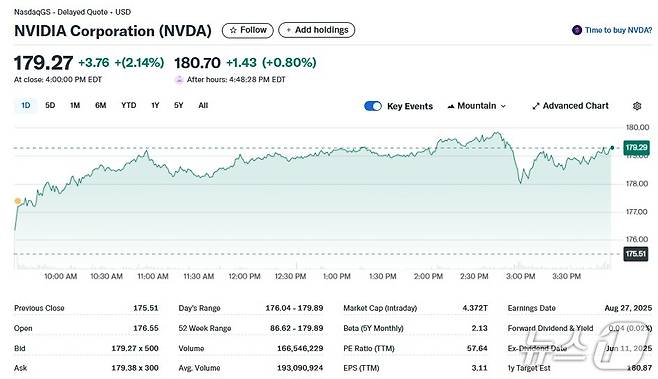Click the 1y Target Est label
This screenshot has height=379, width=658.
click(x=529, y=368)
